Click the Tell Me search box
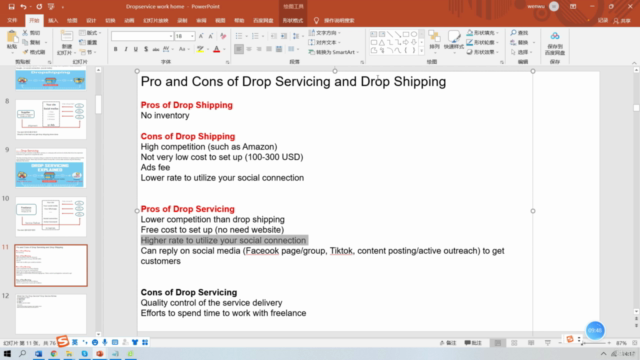The width and height of the screenshot is (640, 360). pos(339,20)
